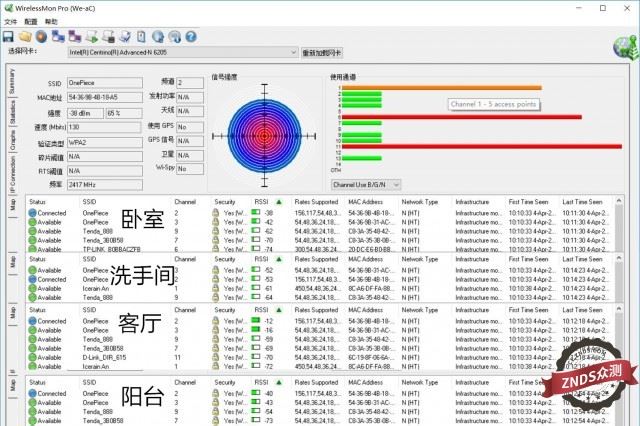Screen dimensions: 640x426
Task: Click the purple networked computers toolbar icon
Action: (x=75, y=37)
